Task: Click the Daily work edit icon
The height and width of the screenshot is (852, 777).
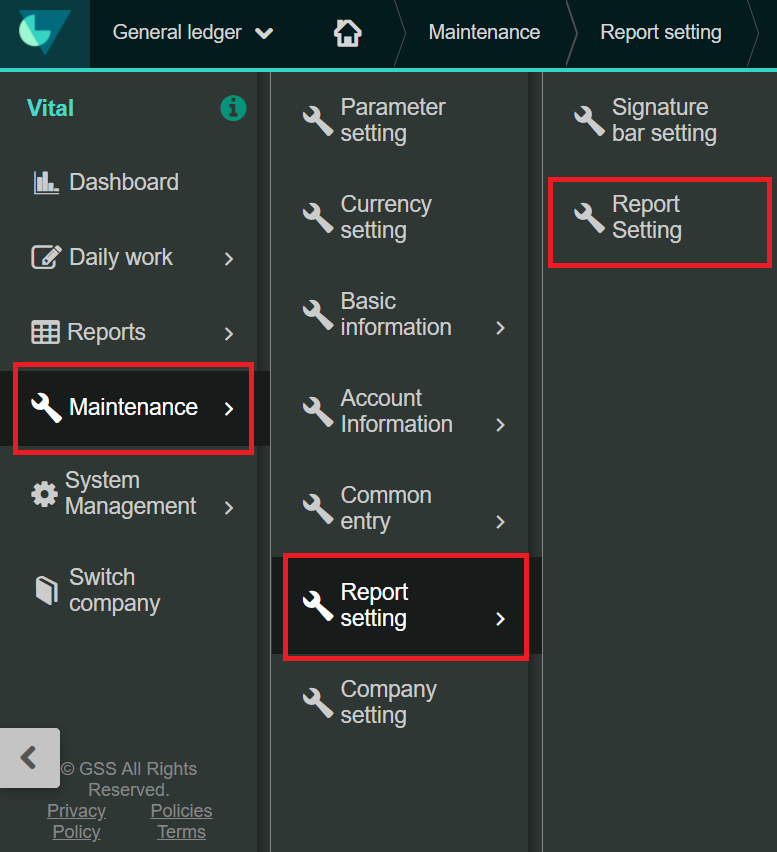Action: (46, 257)
